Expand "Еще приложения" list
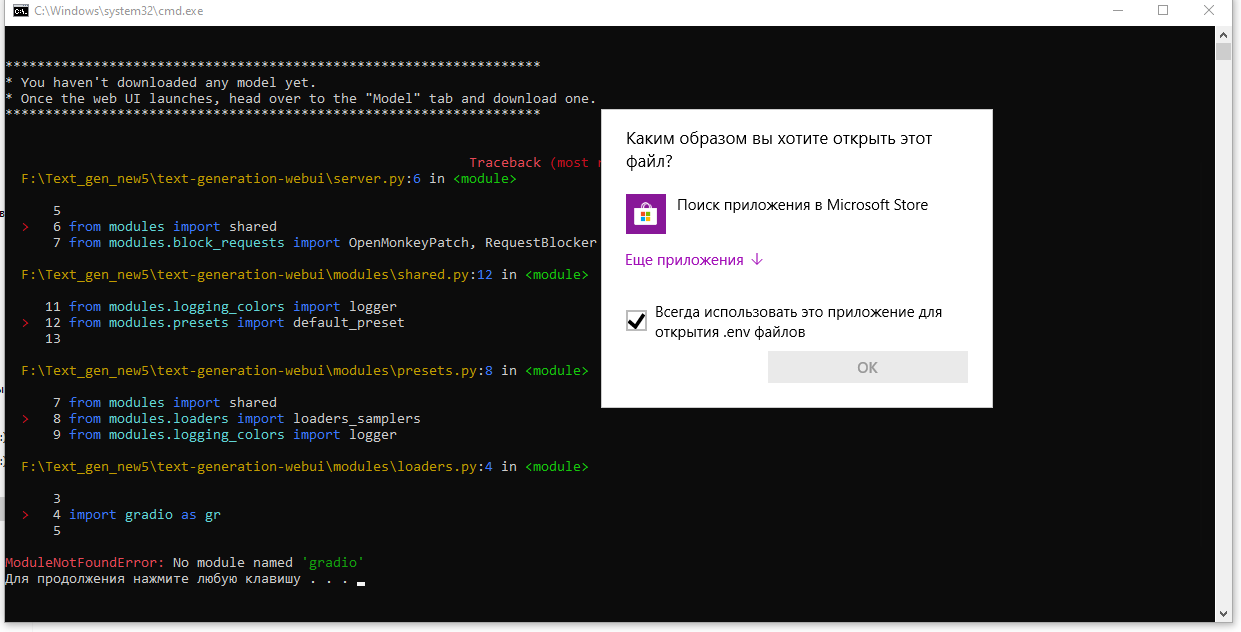The width and height of the screenshot is (1241, 632). point(694,260)
